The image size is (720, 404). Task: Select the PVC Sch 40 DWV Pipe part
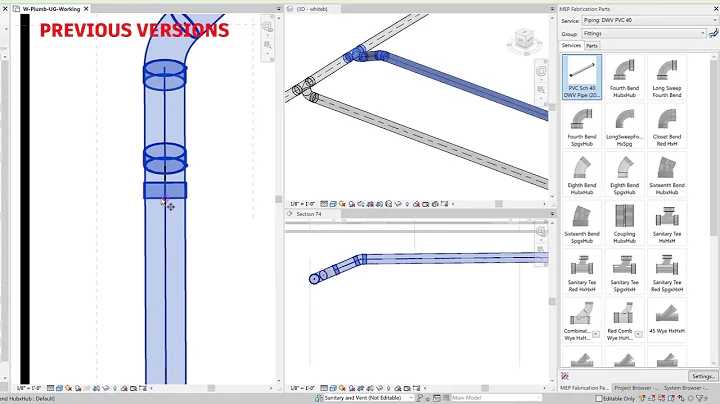[x=582, y=77]
